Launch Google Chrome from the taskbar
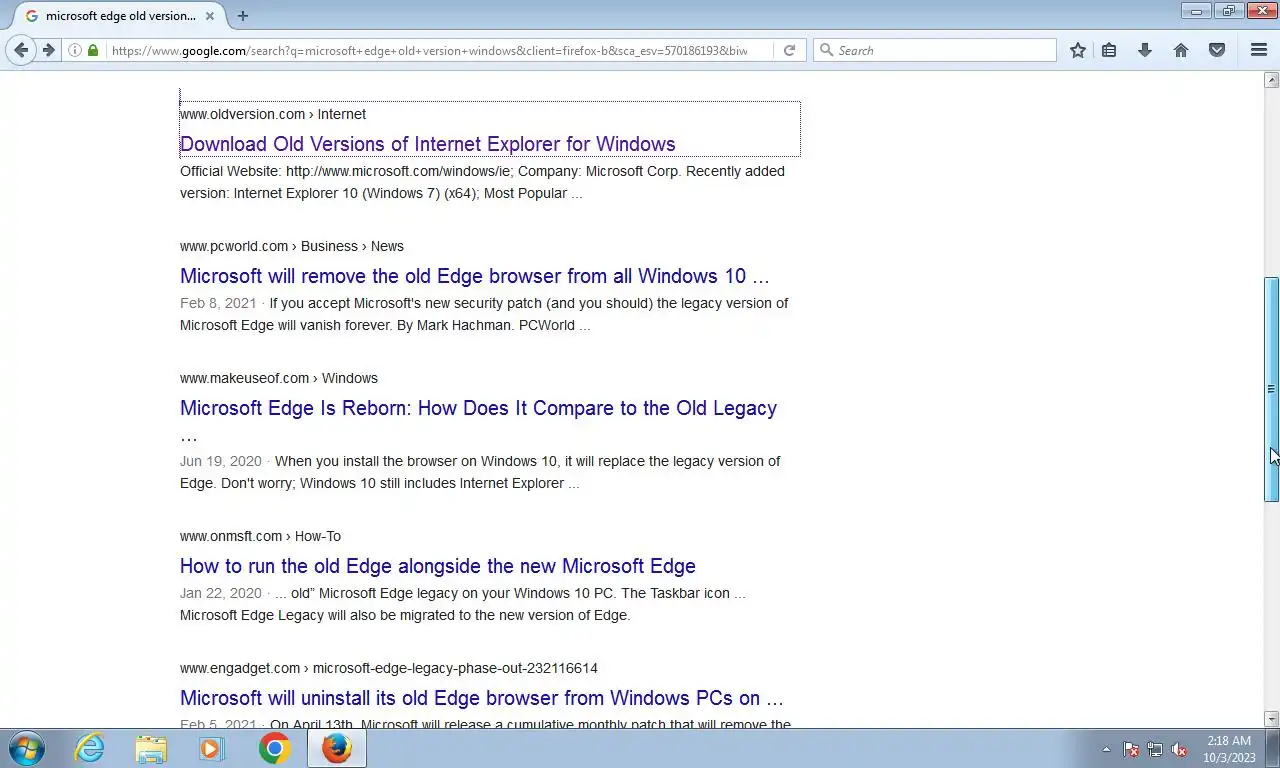 pyautogui.click(x=274, y=748)
